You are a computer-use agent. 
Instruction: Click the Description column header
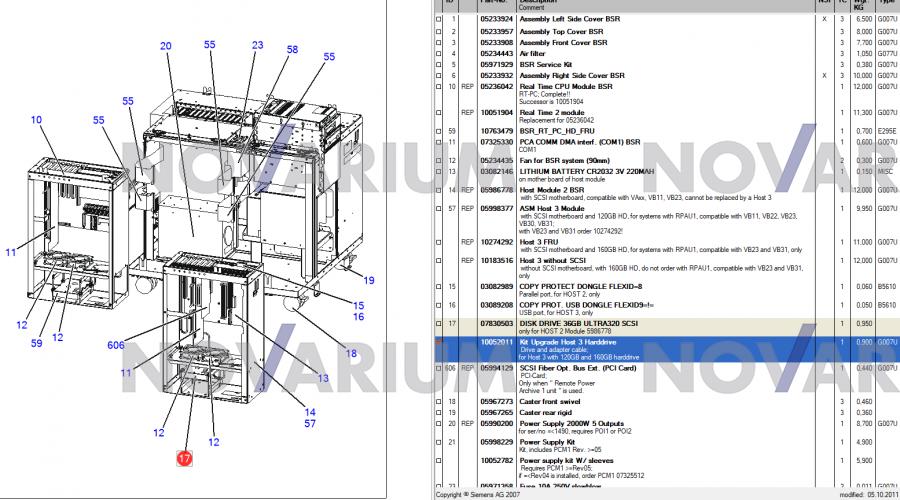(540, 3)
